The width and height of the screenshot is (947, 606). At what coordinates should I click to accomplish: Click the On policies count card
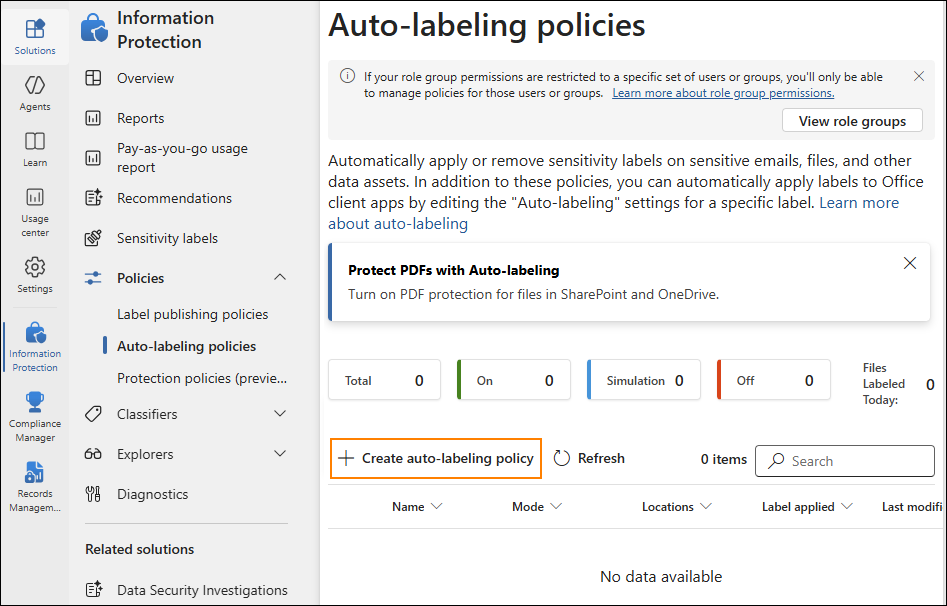(x=514, y=380)
